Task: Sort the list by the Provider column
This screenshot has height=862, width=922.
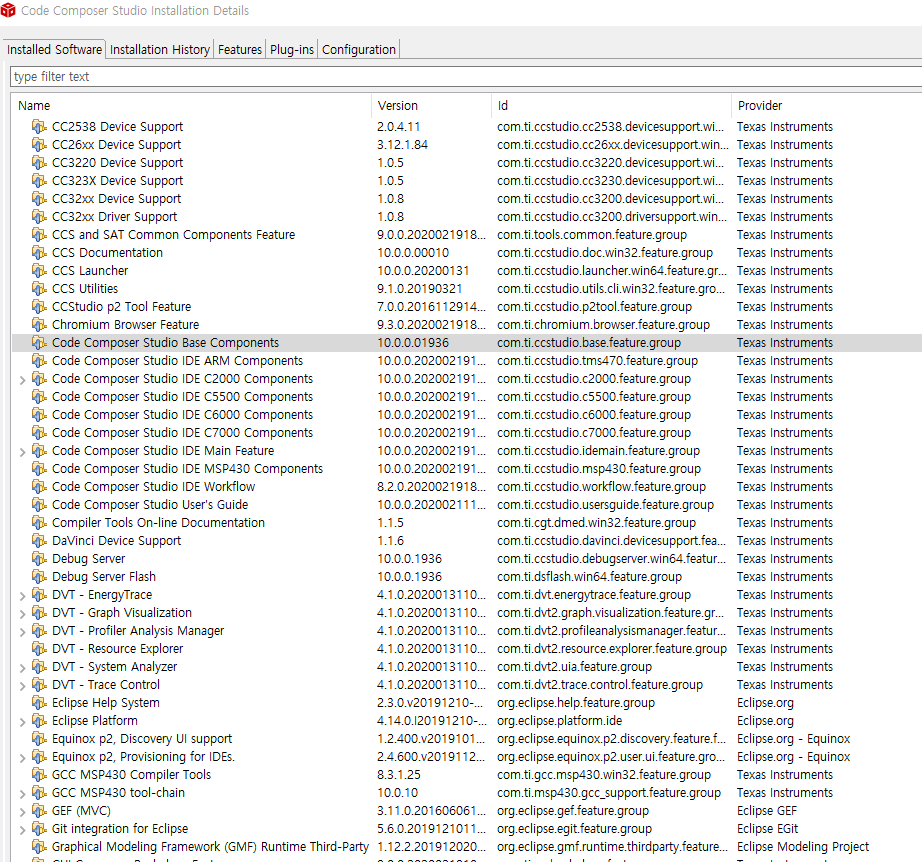Action: tap(827, 105)
